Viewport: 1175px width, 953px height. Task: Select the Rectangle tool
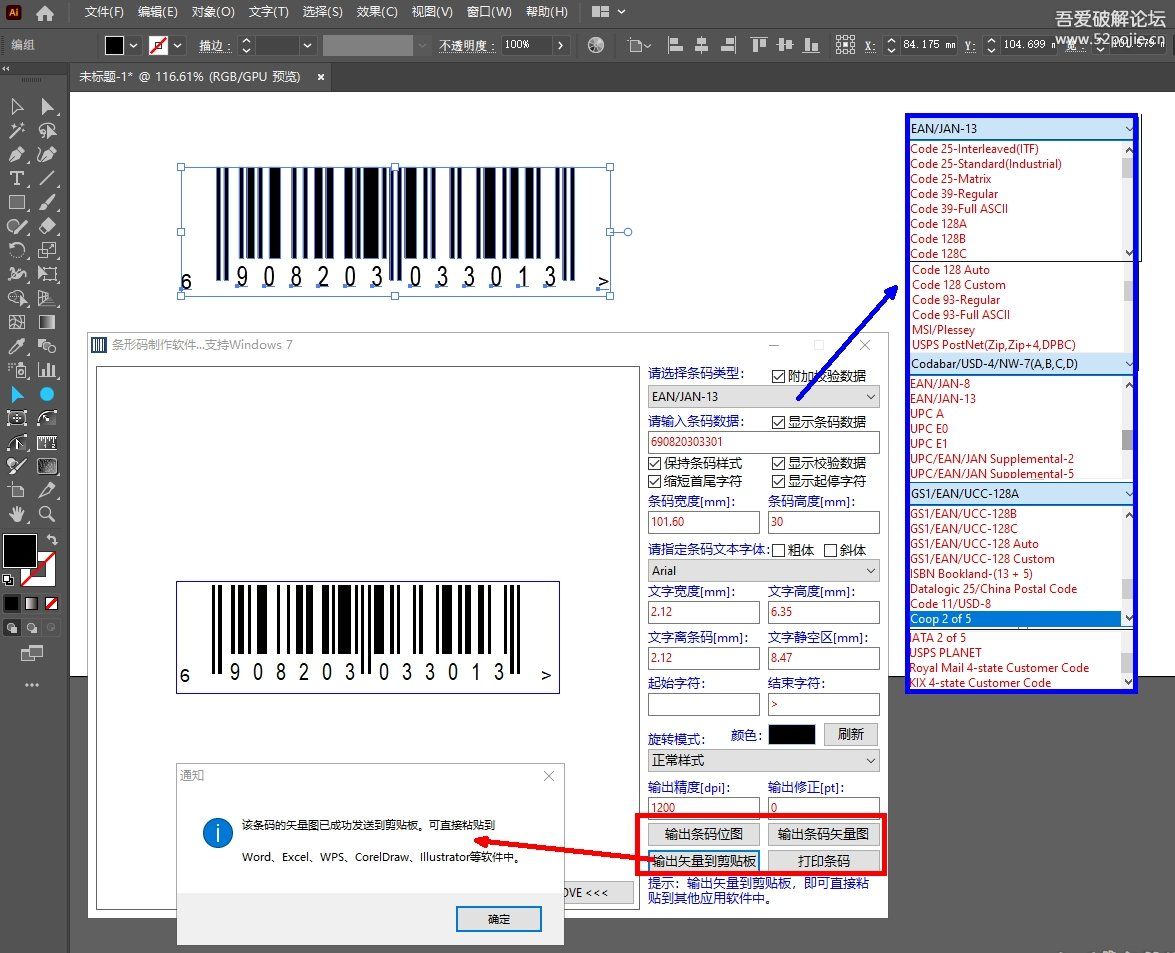pos(17,203)
